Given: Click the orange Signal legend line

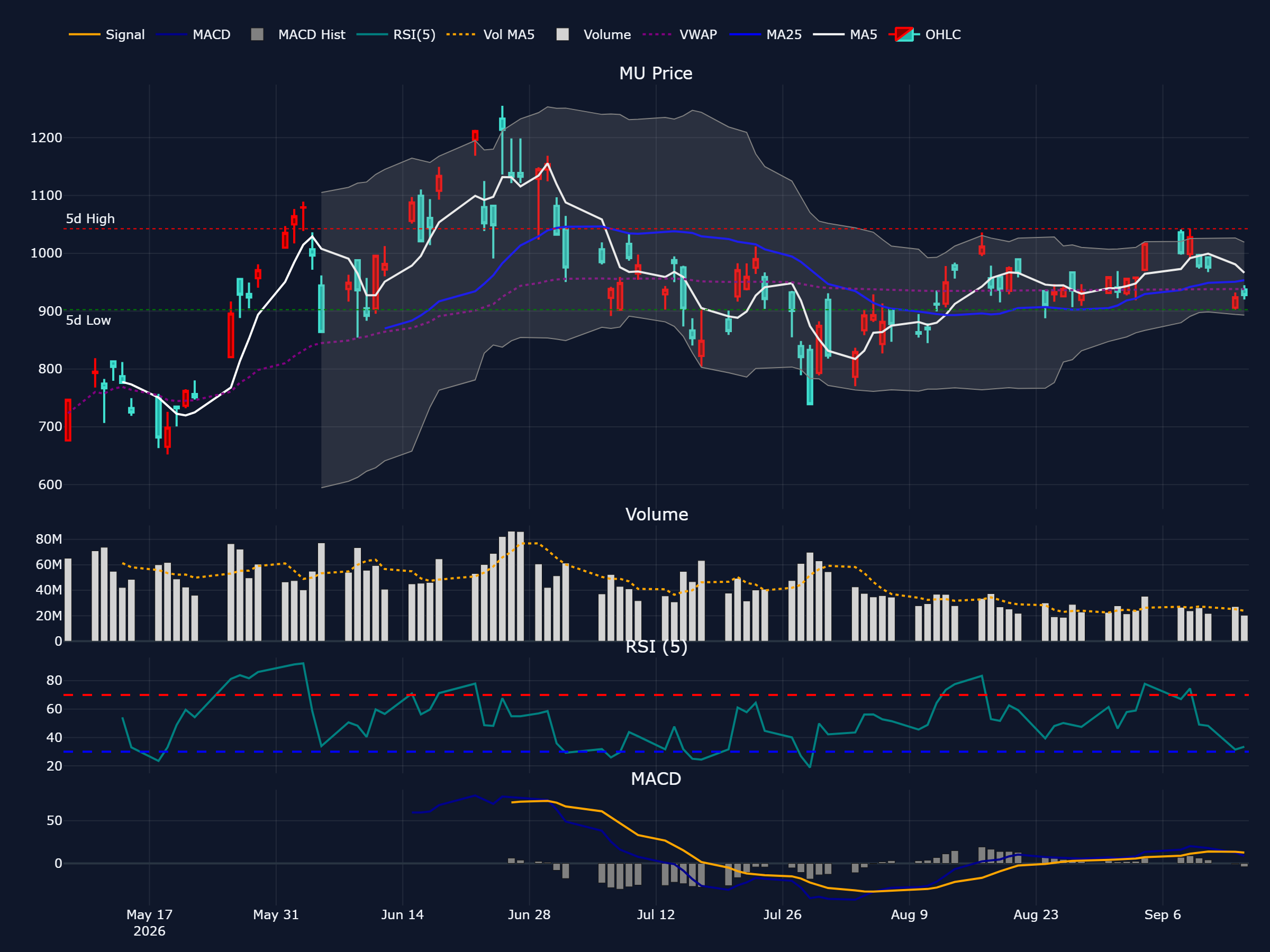Looking at the screenshot, I should (x=84, y=34).
